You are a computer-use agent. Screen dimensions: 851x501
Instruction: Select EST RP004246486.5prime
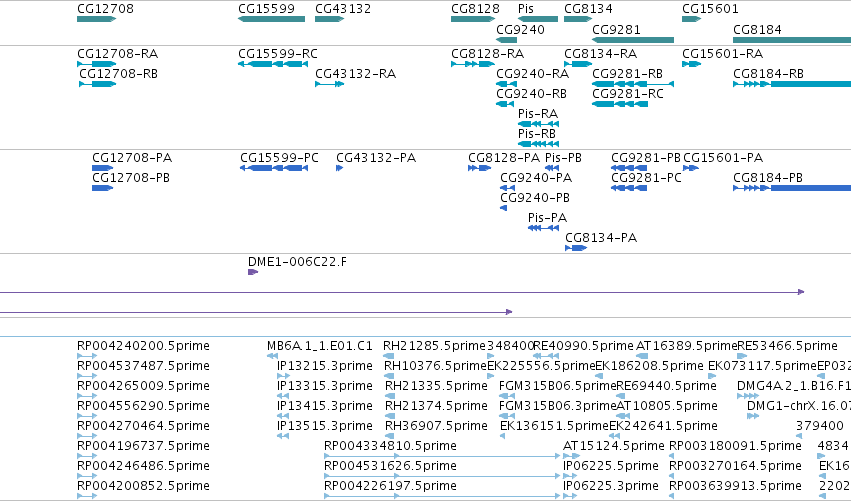click(x=87, y=477)
